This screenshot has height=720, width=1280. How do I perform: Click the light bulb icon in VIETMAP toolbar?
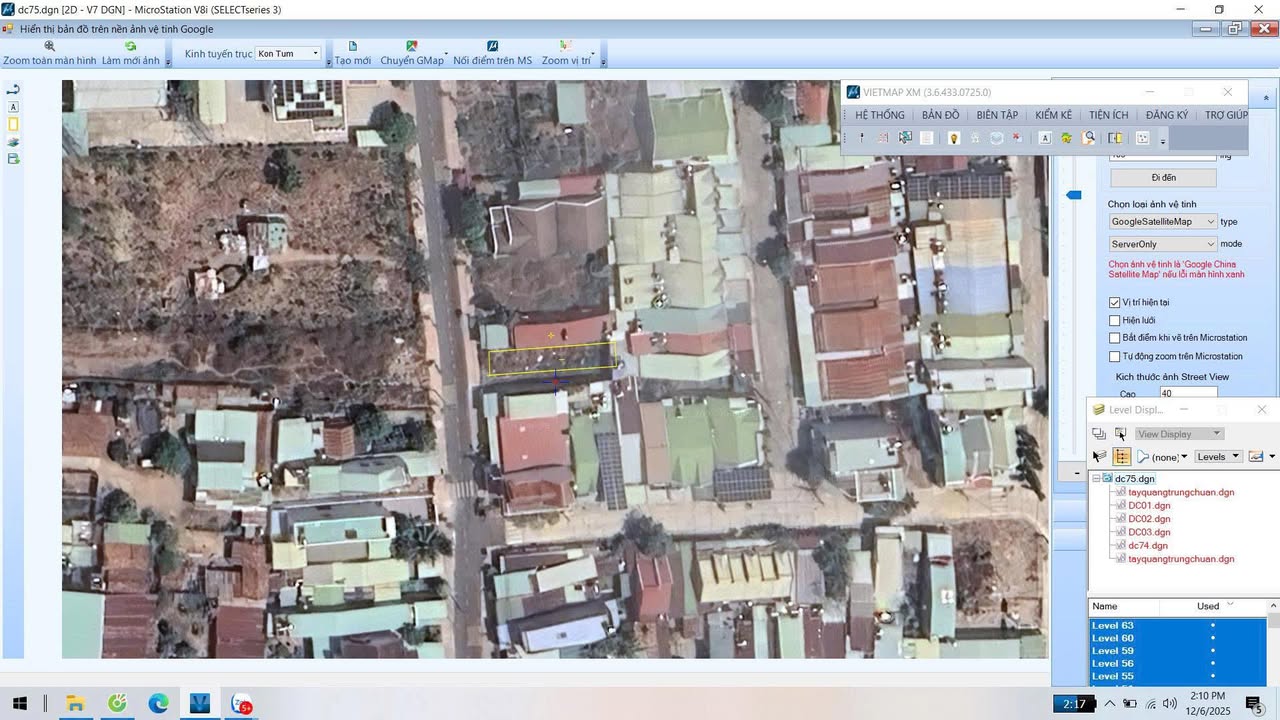coord(954,138)
